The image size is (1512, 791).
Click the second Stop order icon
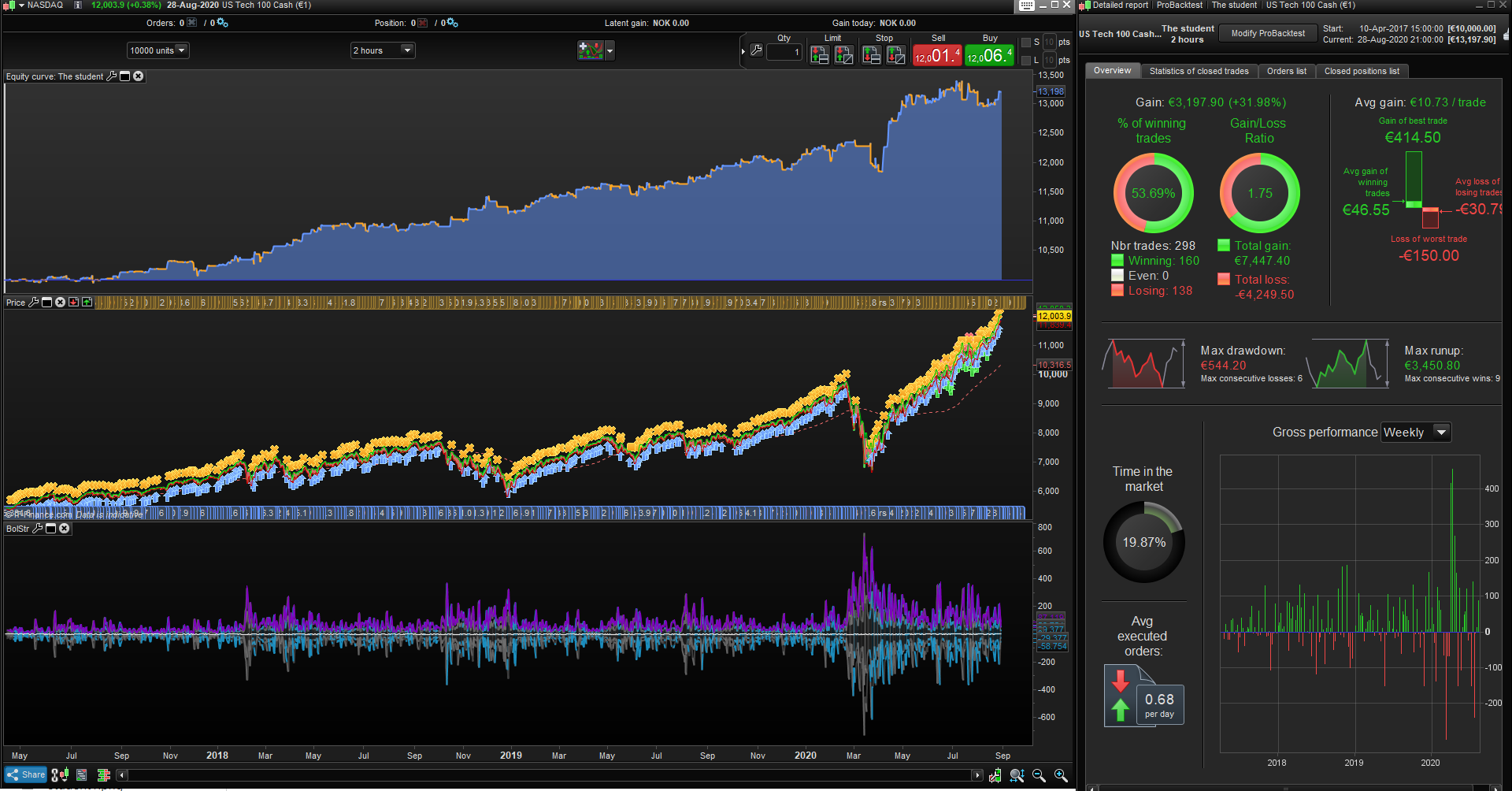click(896, 54)
